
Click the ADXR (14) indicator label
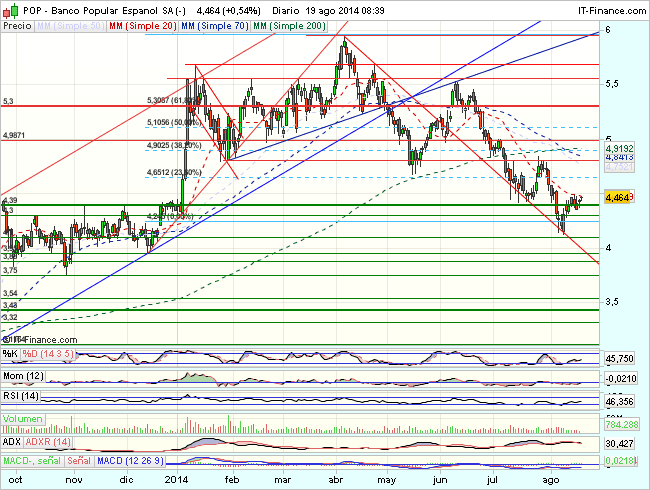48,442
